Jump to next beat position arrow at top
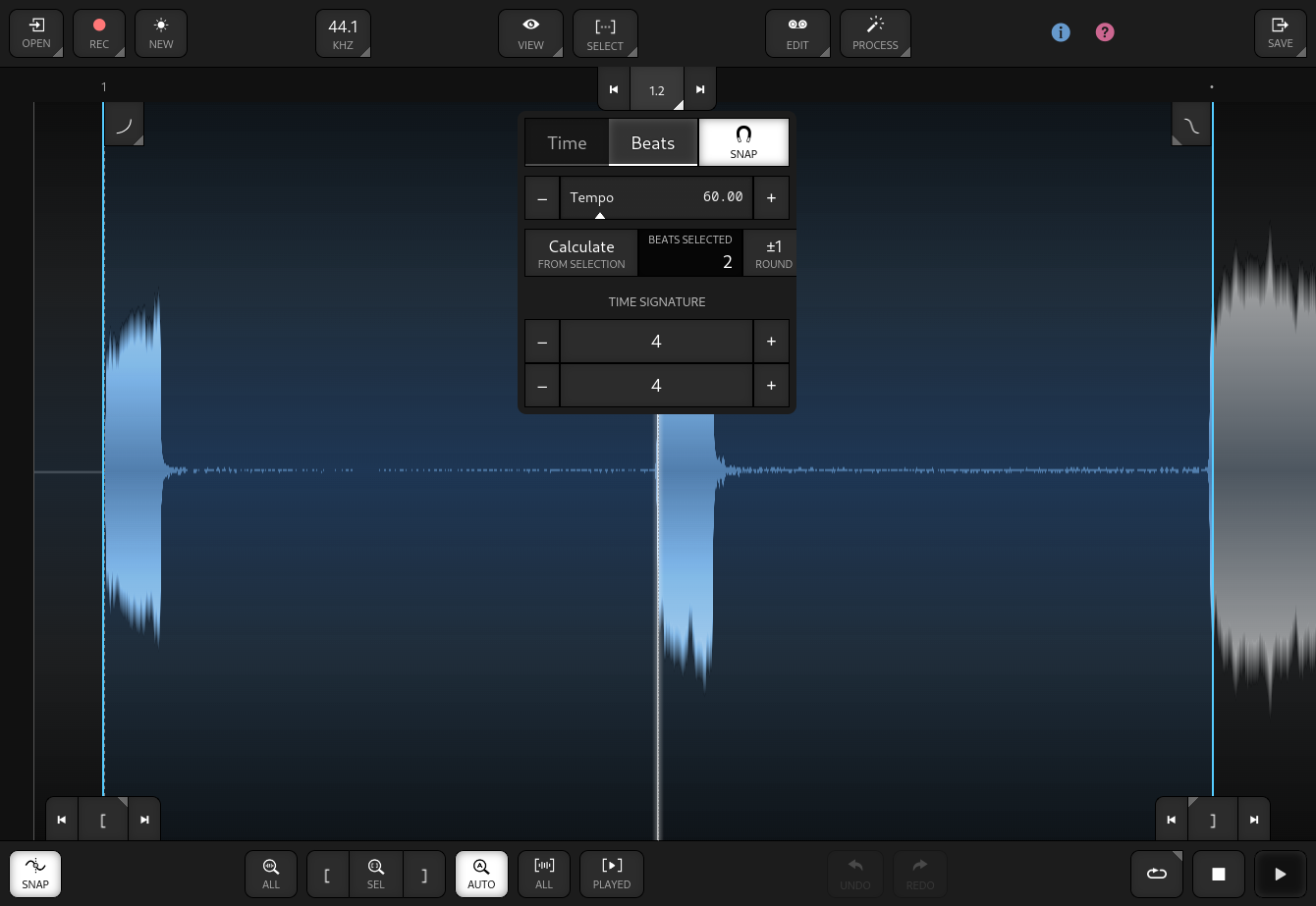The height and width of the screenshot is (906, 1316). pos(700,89)
